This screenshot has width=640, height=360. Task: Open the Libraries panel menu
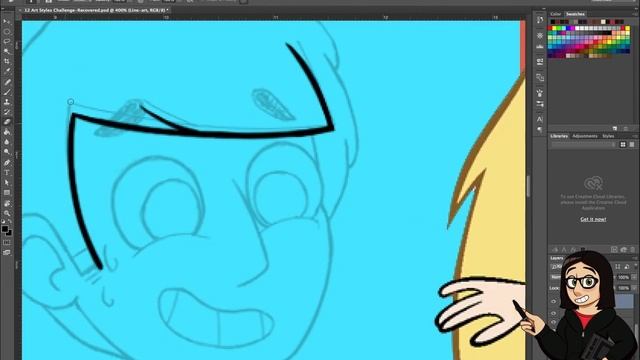pyautogui.click(x=635, y=136)
